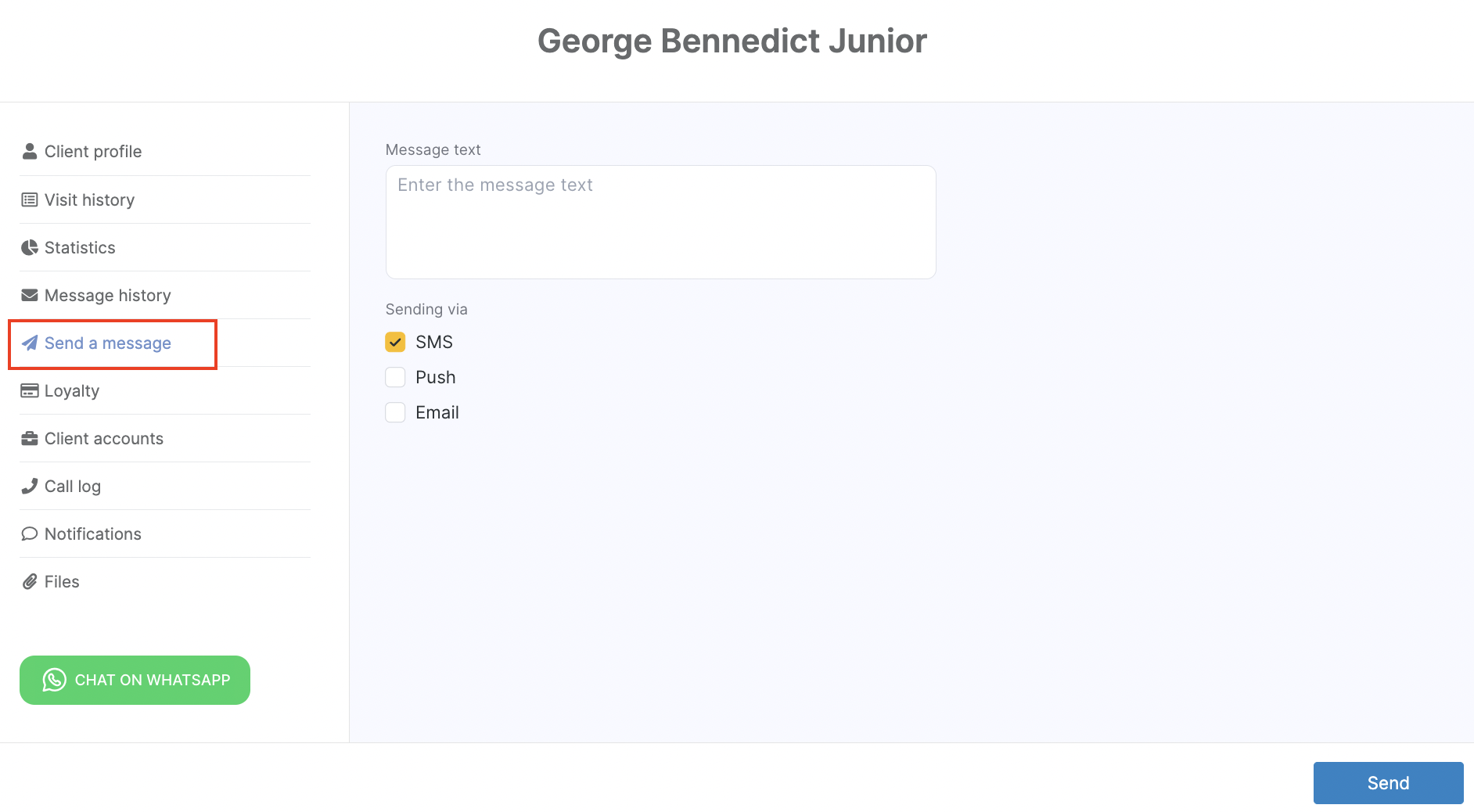Click the Client accounts briefcase icon
Viewport: 1474px width, 812px height.
pos(30,439)
